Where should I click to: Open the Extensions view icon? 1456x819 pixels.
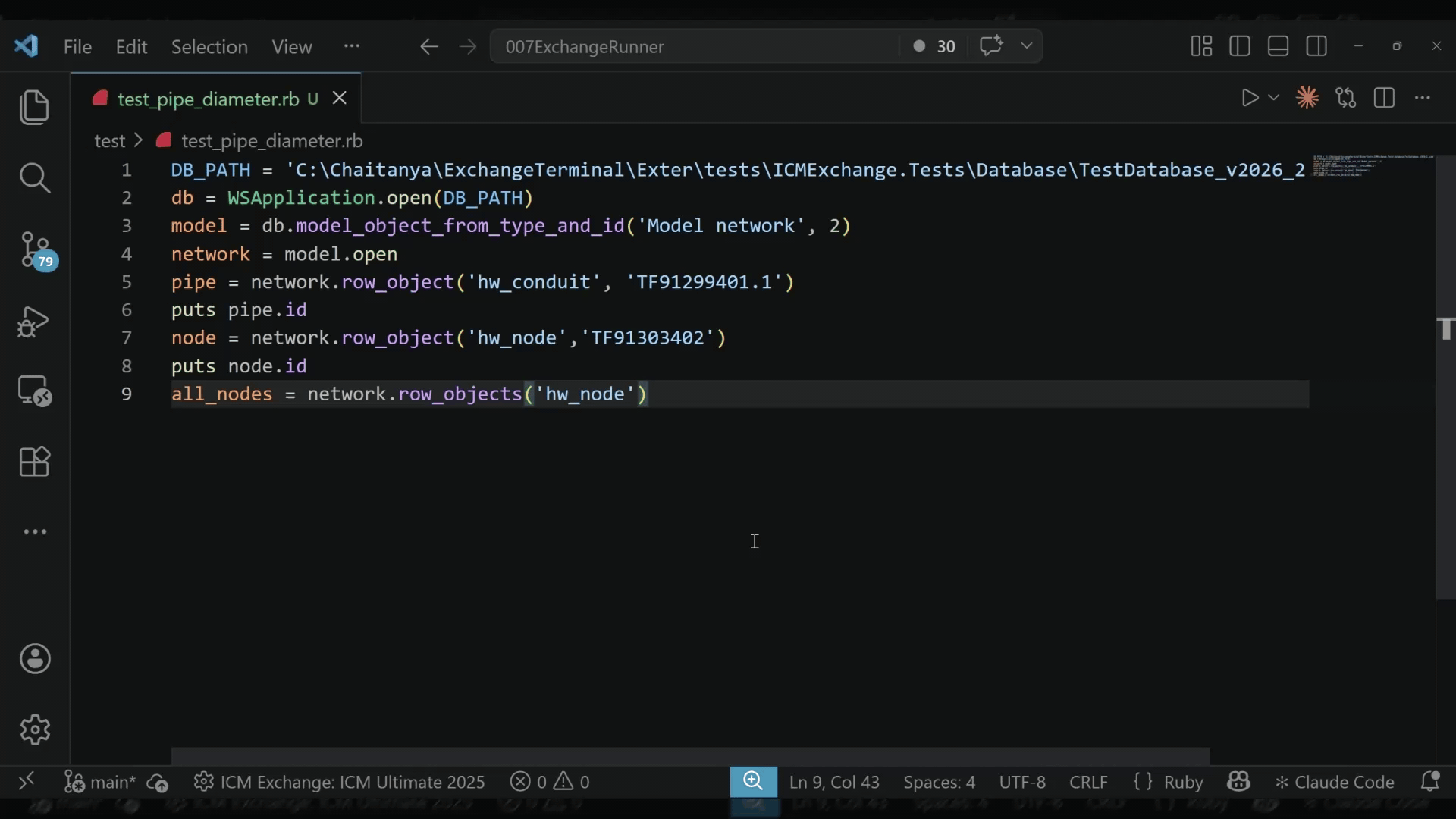(x=34, y=461)
